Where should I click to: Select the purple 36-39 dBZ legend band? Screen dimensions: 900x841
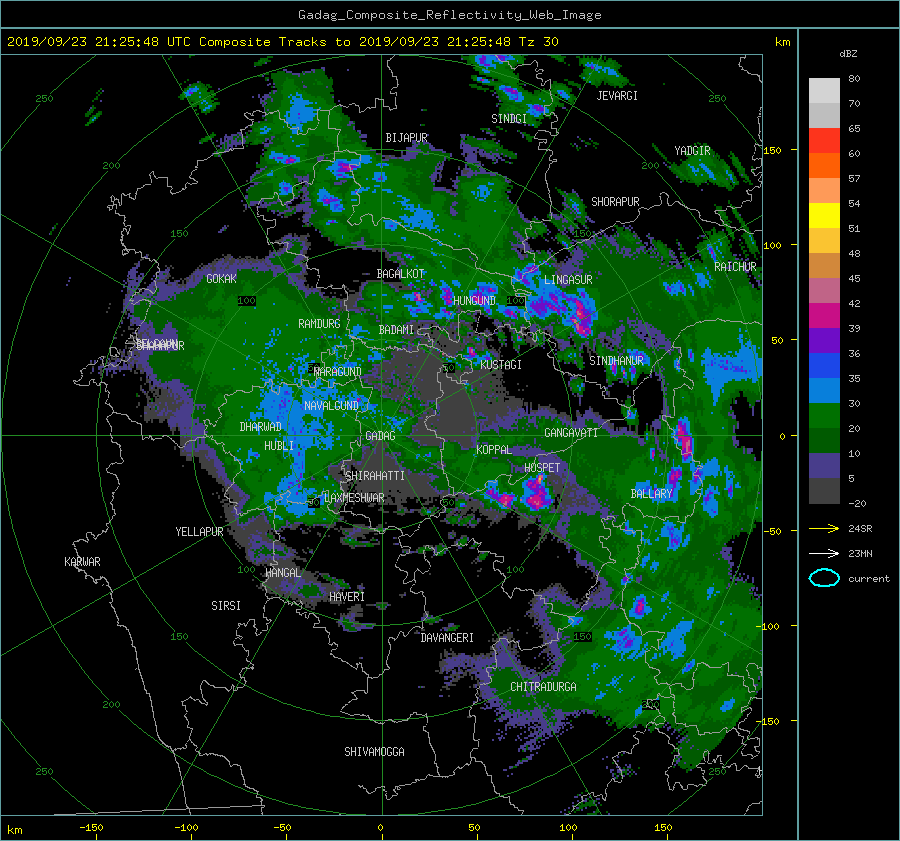coord(824,340)
